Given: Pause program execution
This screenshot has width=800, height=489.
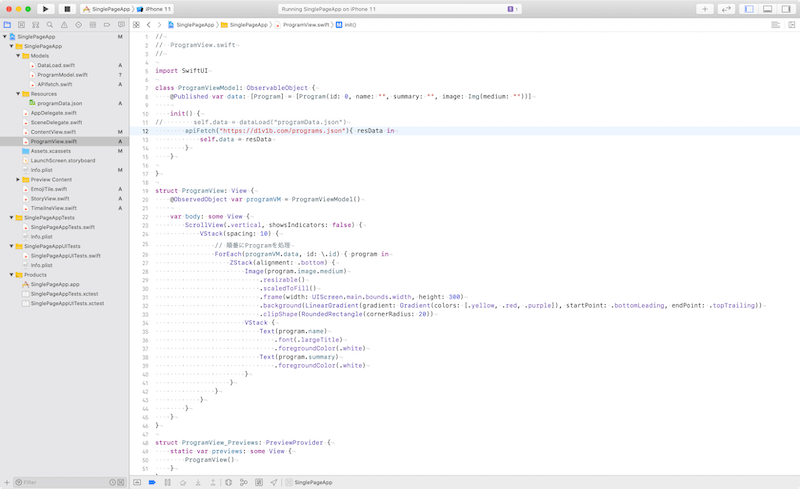Looking at the screenshot, I should point(167,482).
